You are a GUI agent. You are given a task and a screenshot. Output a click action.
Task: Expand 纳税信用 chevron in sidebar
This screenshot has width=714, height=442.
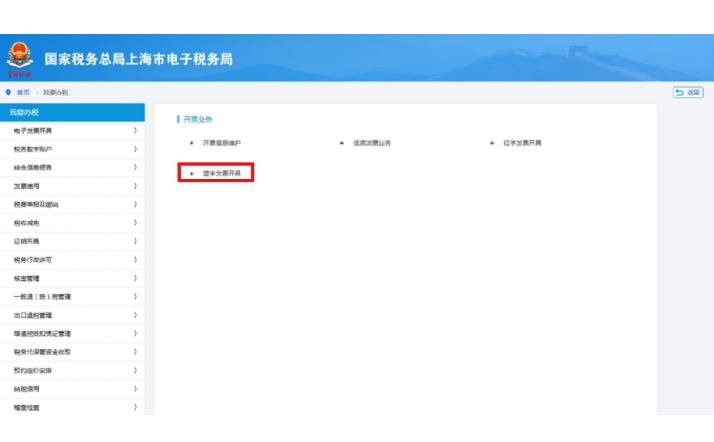(x=135, y=389)
